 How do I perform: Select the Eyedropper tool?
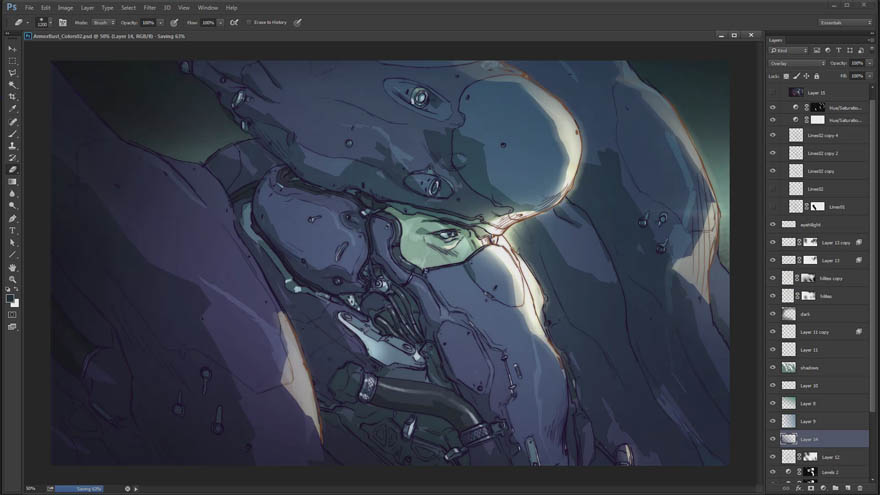pyautogui.click(x=12, y=109)
